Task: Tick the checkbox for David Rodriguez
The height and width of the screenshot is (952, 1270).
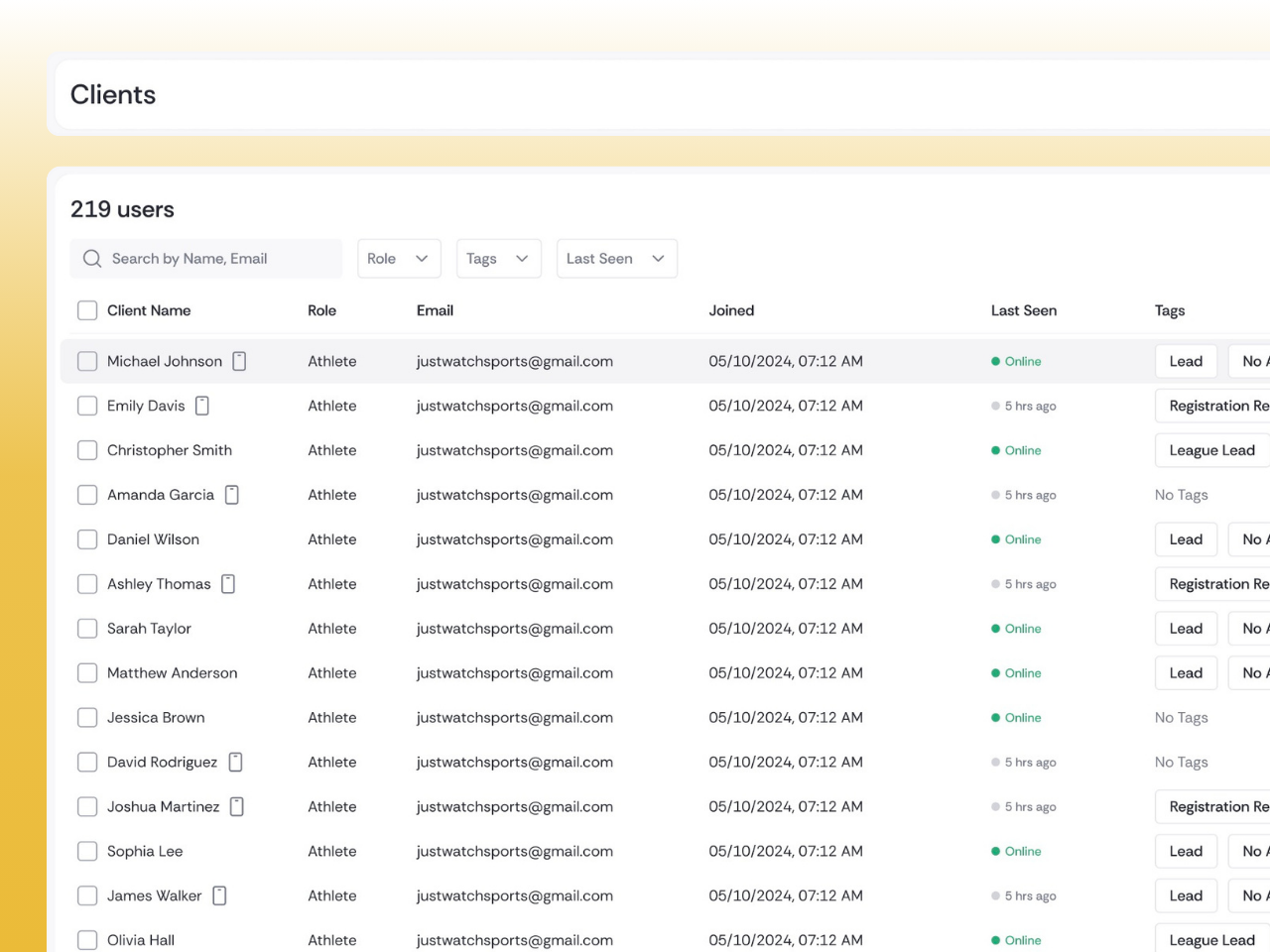Action: [x=87, y=762]
